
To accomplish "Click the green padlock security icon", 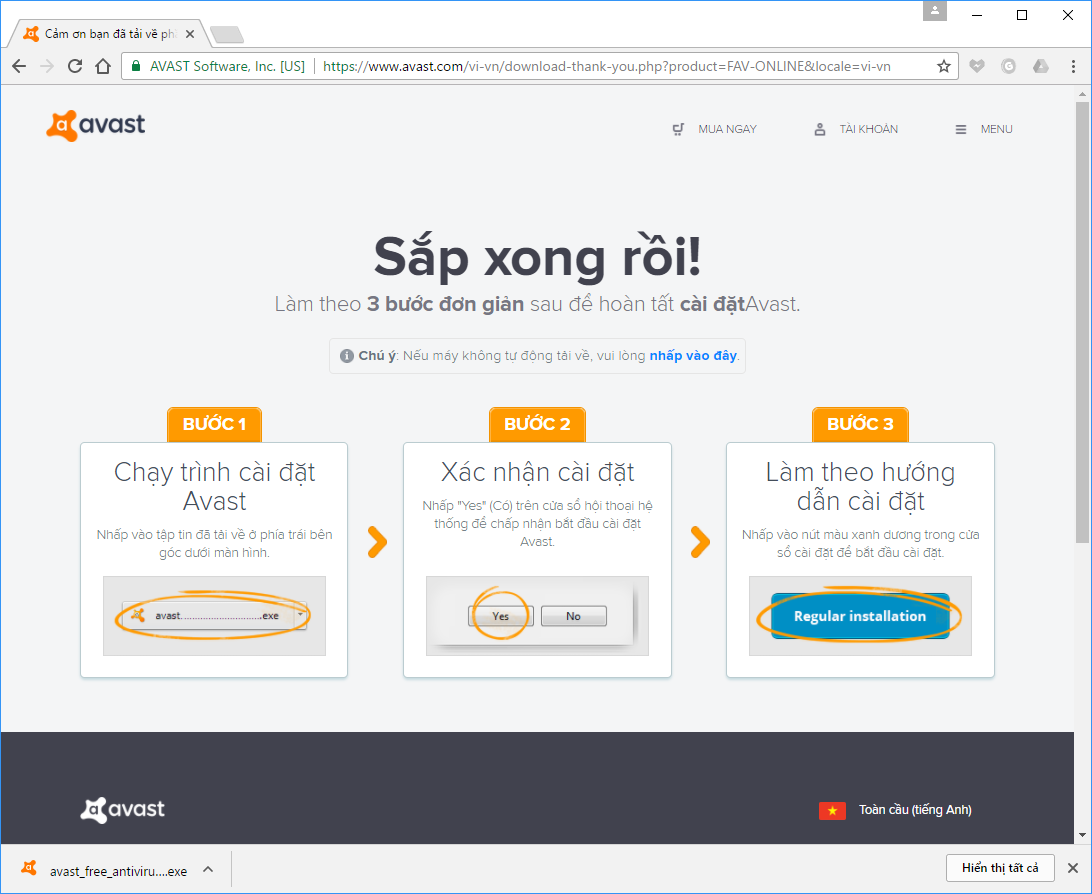I will (x=136, y=66).
